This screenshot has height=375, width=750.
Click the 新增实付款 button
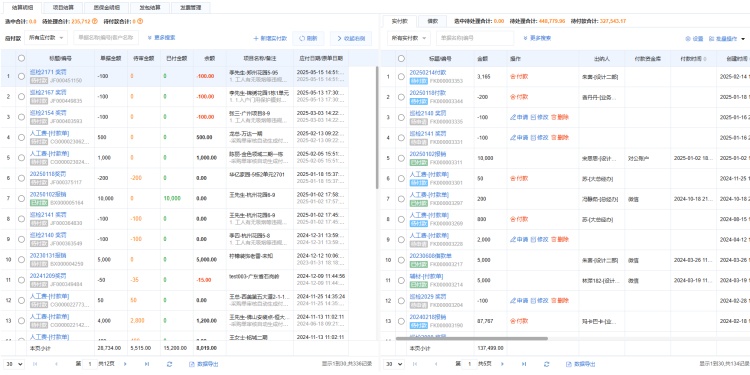click(x=270, y=38)
